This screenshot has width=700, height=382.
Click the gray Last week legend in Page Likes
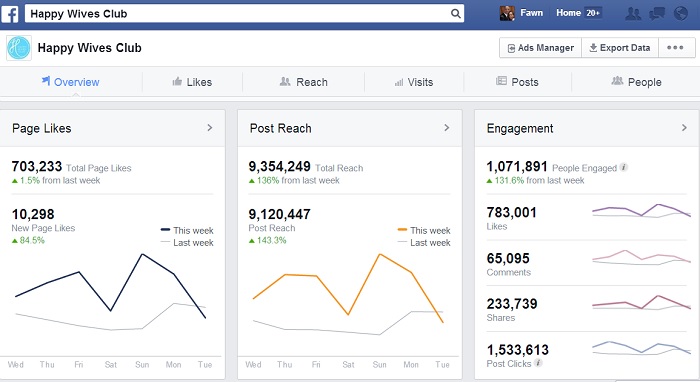coord(188,243)
